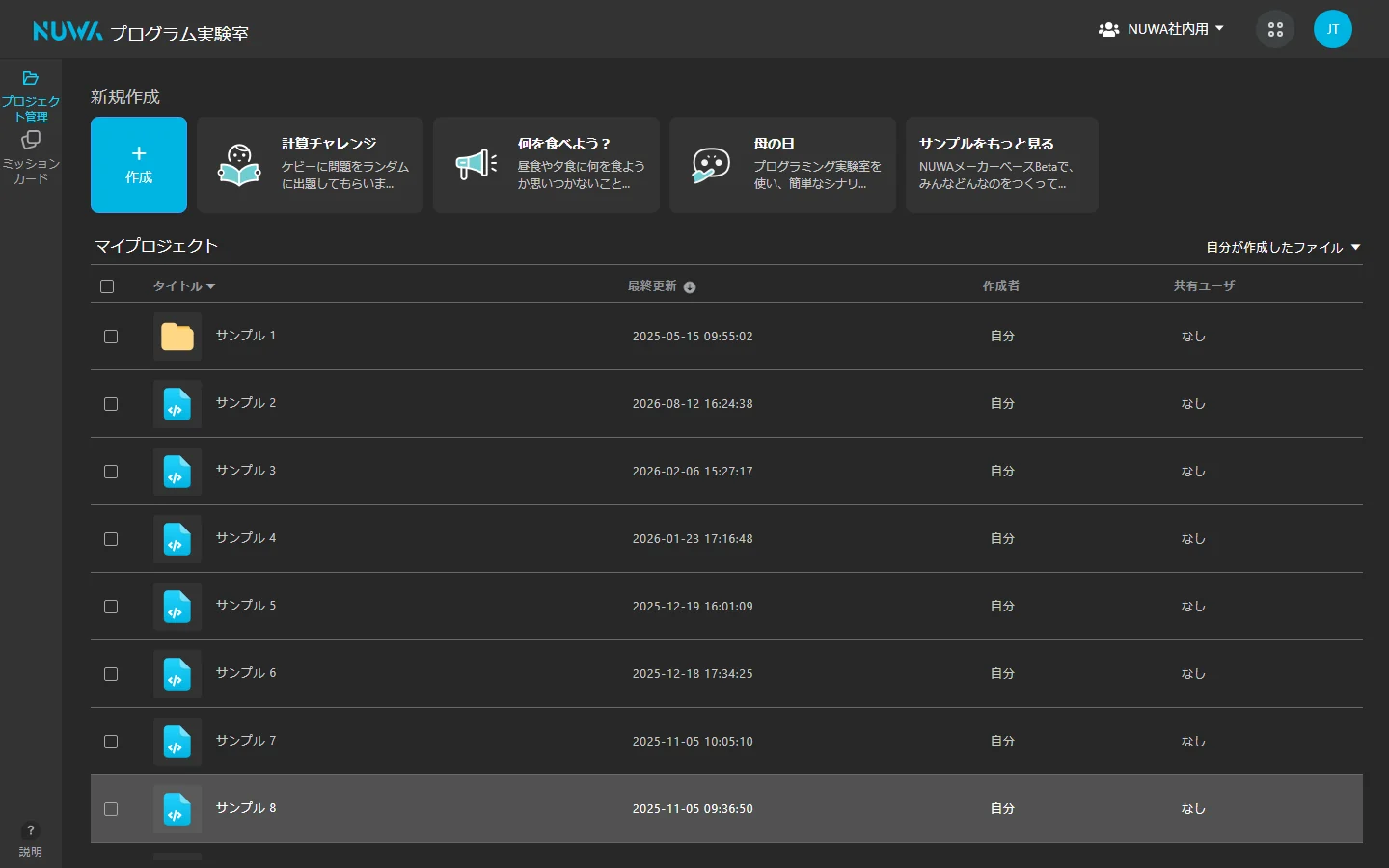The height and width of the screenshot is (868, 1389).
Task: Click the date 2025-12-18 17:34:25
Action: pos(693,674)
